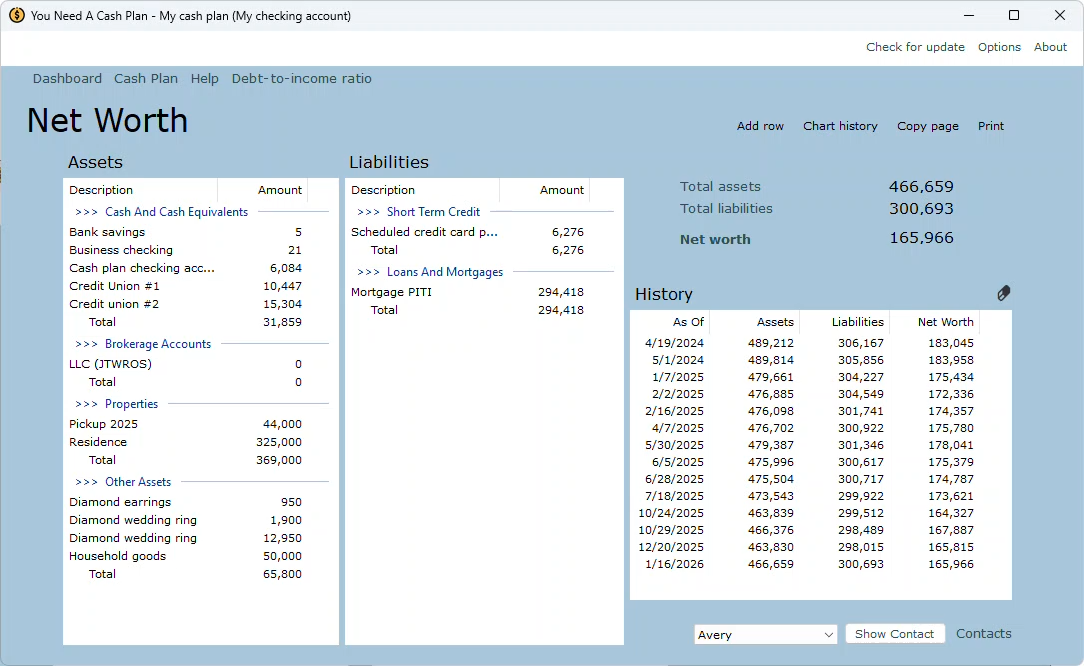Click the paperclip icon beside History
The width and height of the screenshot is (1084, 666).
pyautogui.click(x=1003, y=293)
